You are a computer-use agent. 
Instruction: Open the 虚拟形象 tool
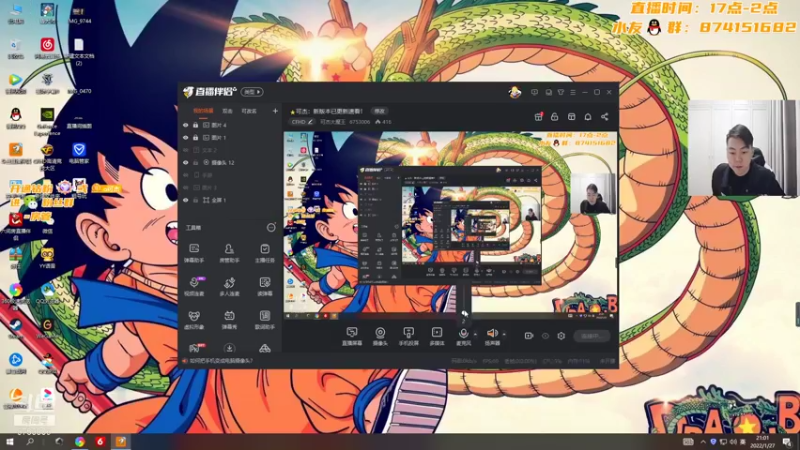(x=194, y=320)
